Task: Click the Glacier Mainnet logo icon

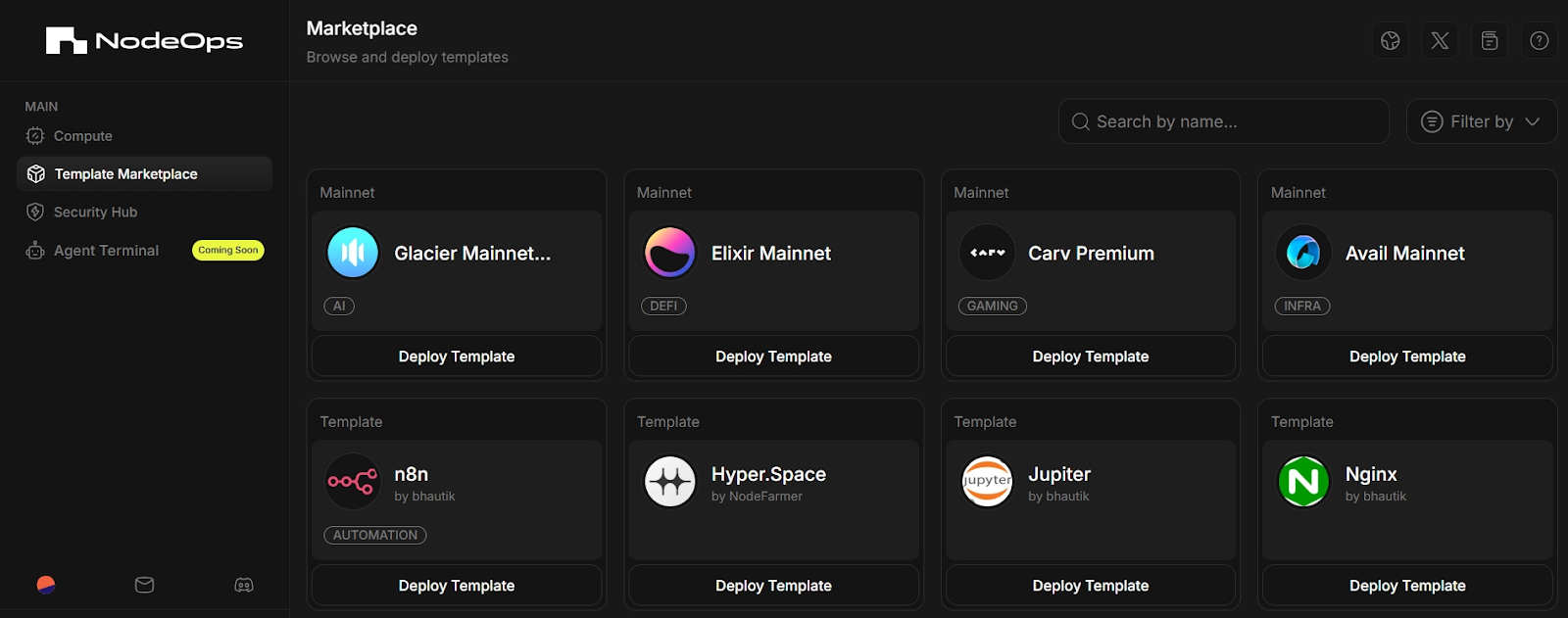Action: tap(353, 253)
